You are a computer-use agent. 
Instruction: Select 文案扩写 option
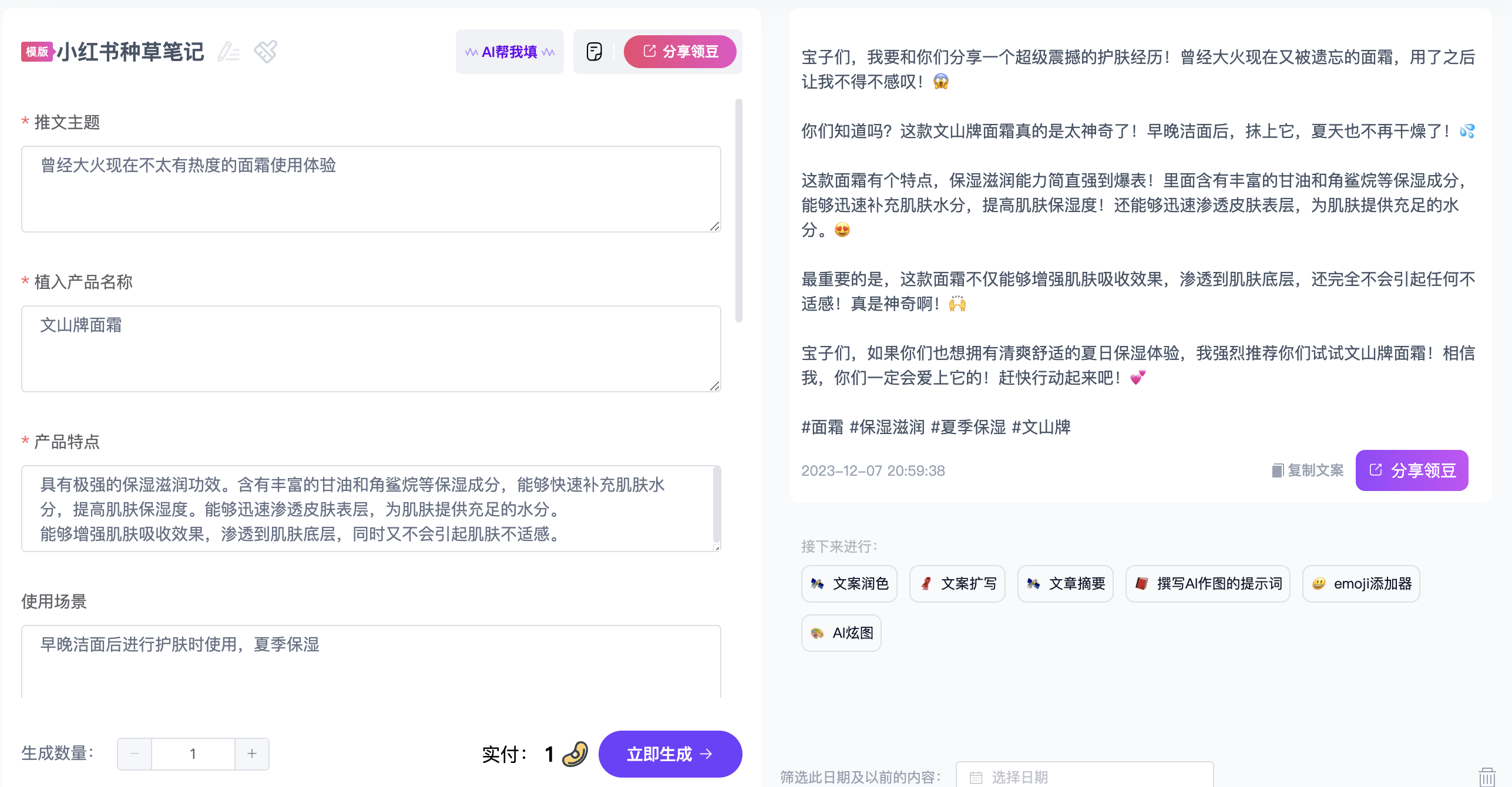pos(957,584)
